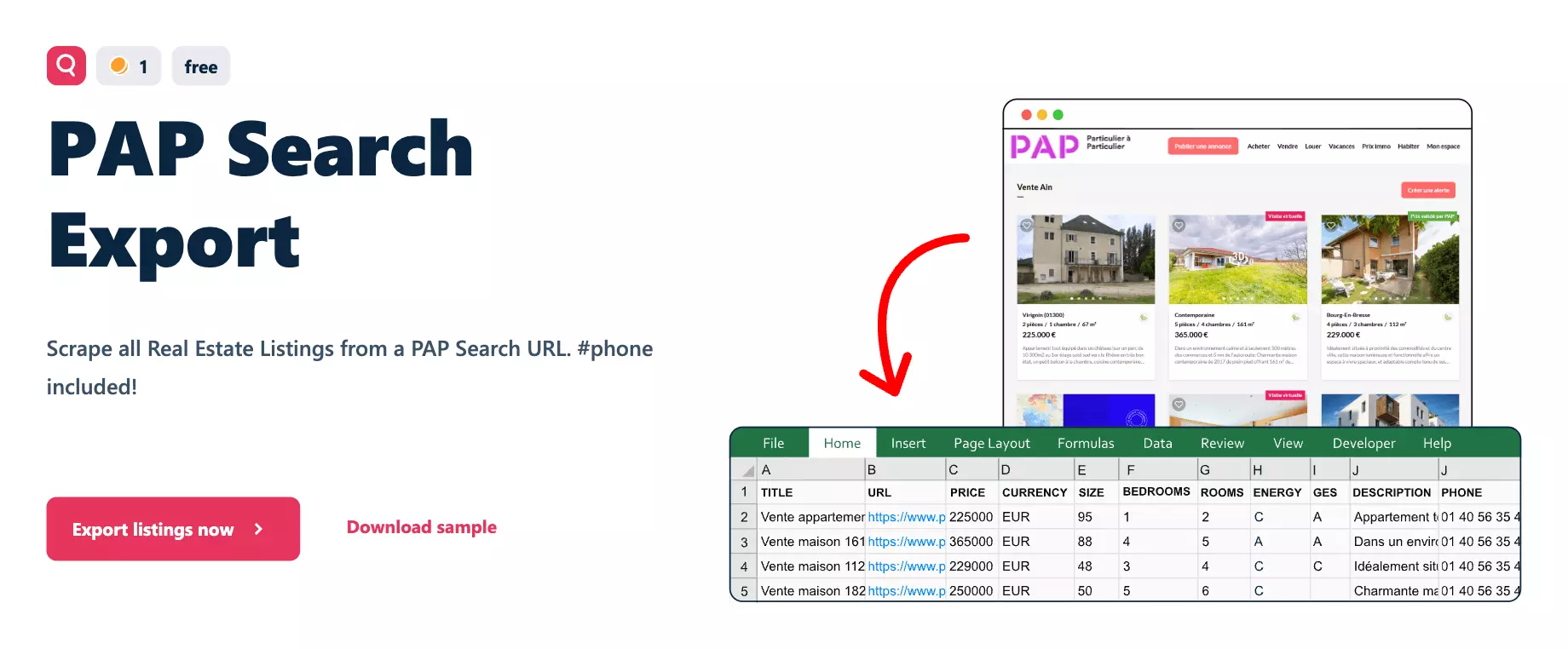Viewport: 1568px width, 649px height.
Task: Open the URL link in the Vente maison 112 row
Action: coord(906,566)
